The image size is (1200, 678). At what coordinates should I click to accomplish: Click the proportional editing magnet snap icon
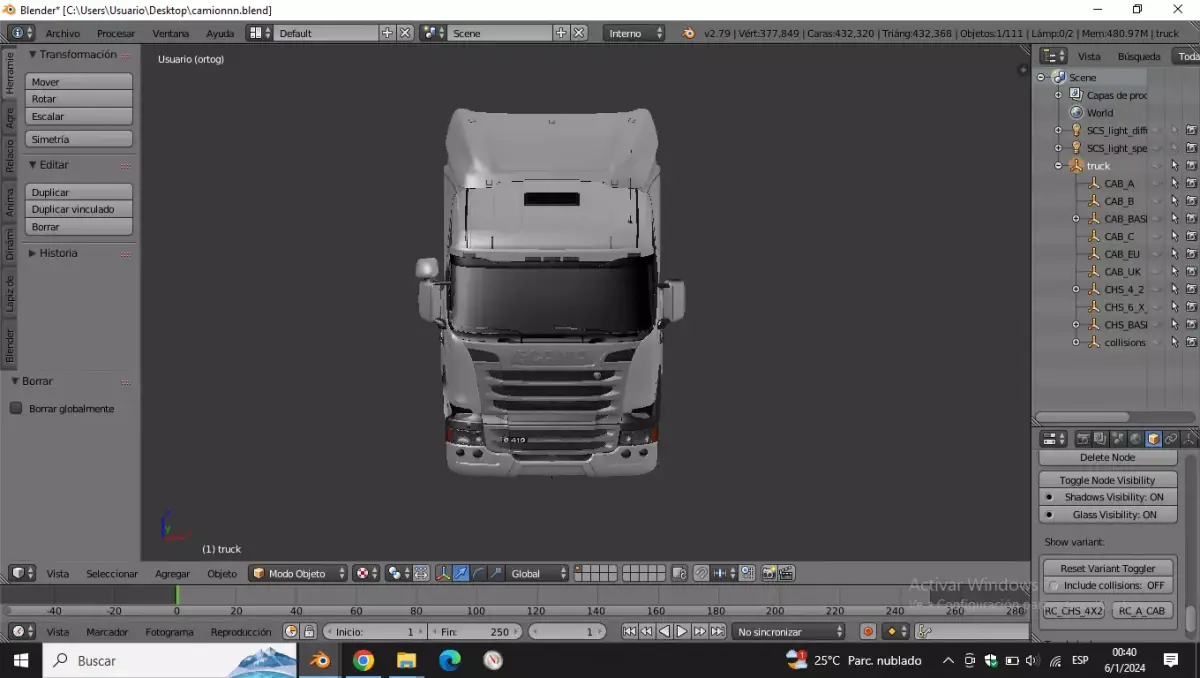pos(700,573)
